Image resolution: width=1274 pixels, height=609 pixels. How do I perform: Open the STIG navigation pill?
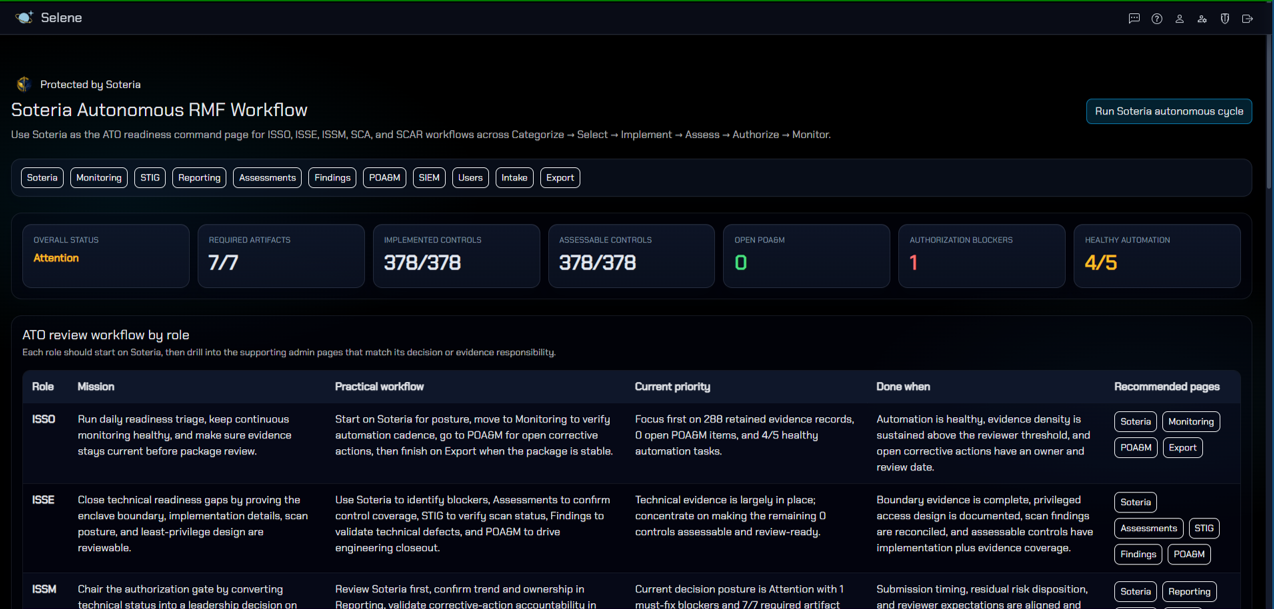click(150, 178)
